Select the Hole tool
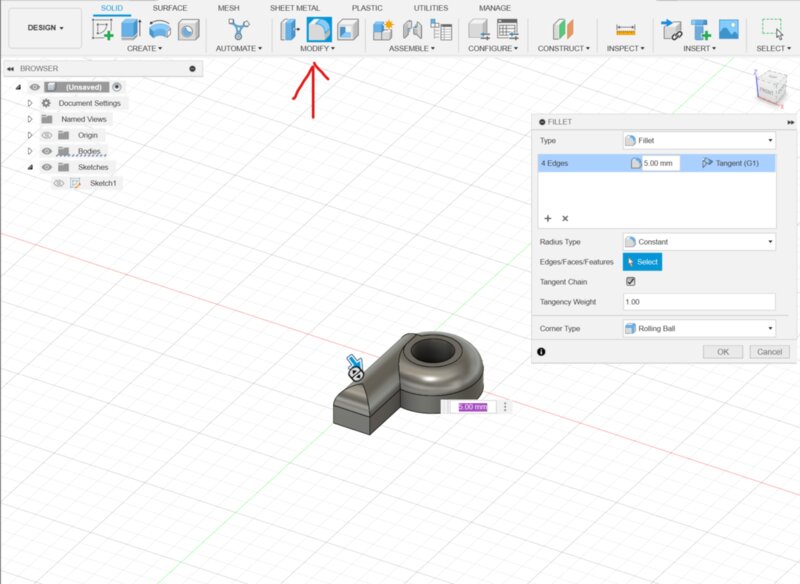The width and height of the screenshot is (800, 584). 188,30
